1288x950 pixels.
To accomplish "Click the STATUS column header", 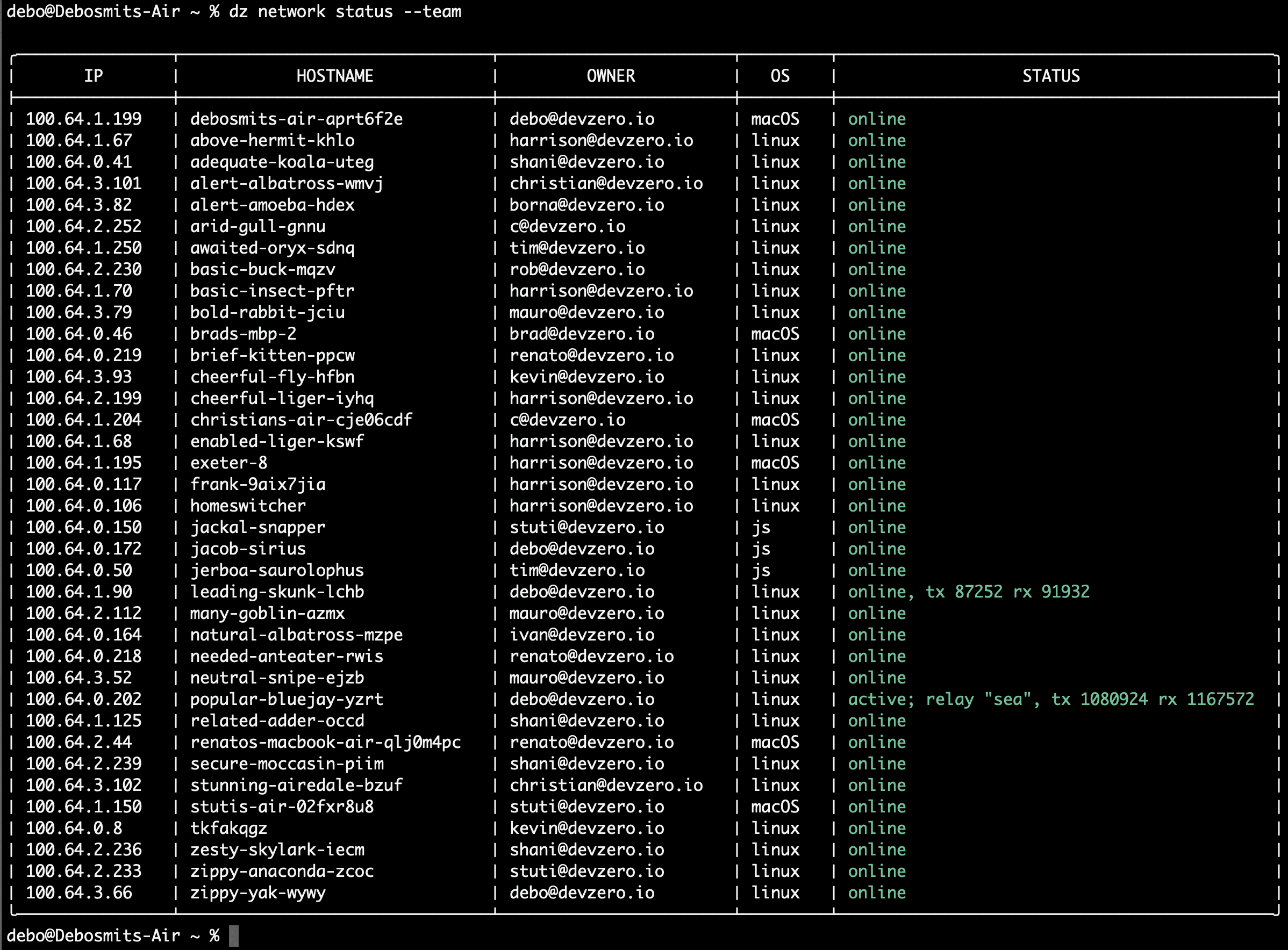I will (1051, 76).
